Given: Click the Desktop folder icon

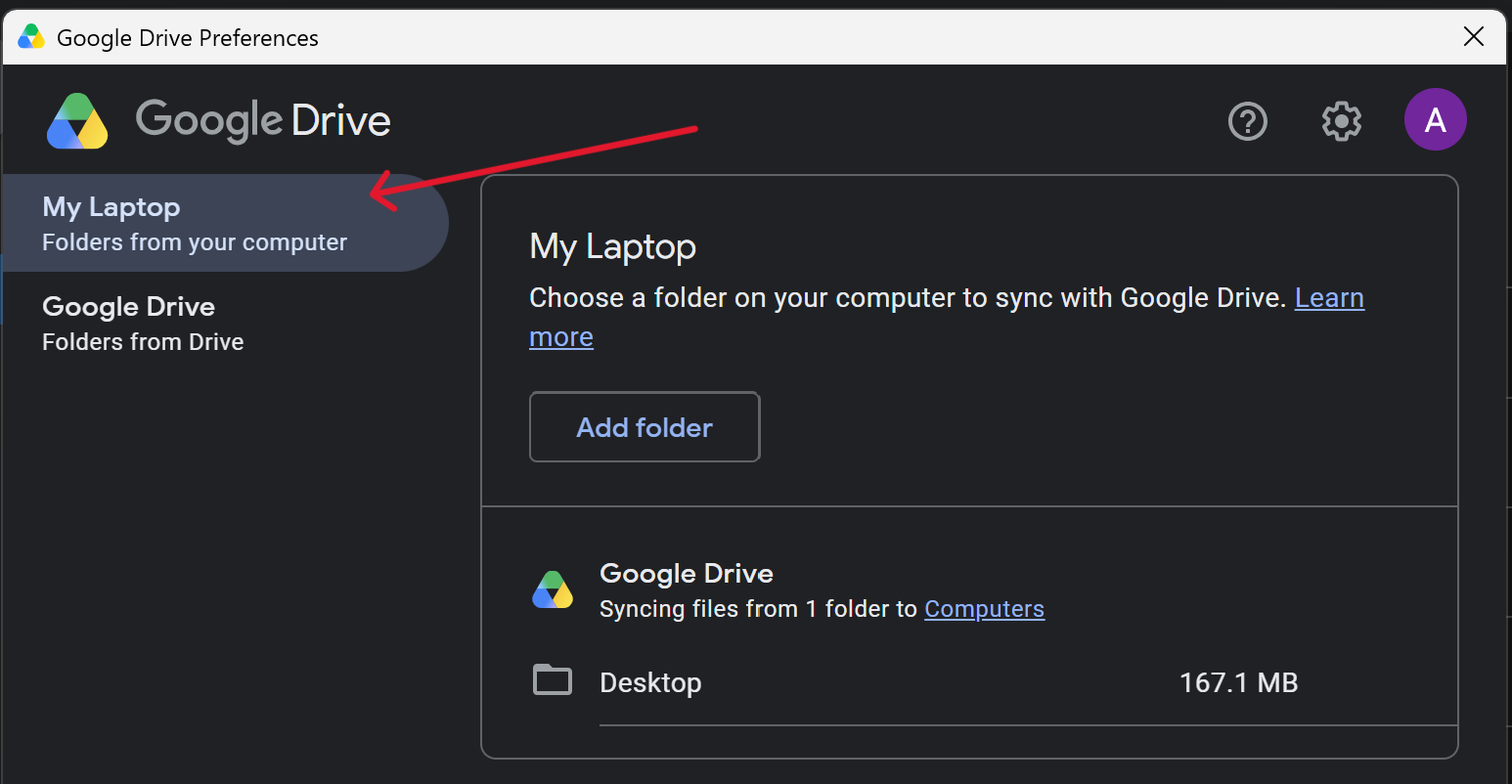Looking at the screenshot, I should tap(553, 679).
